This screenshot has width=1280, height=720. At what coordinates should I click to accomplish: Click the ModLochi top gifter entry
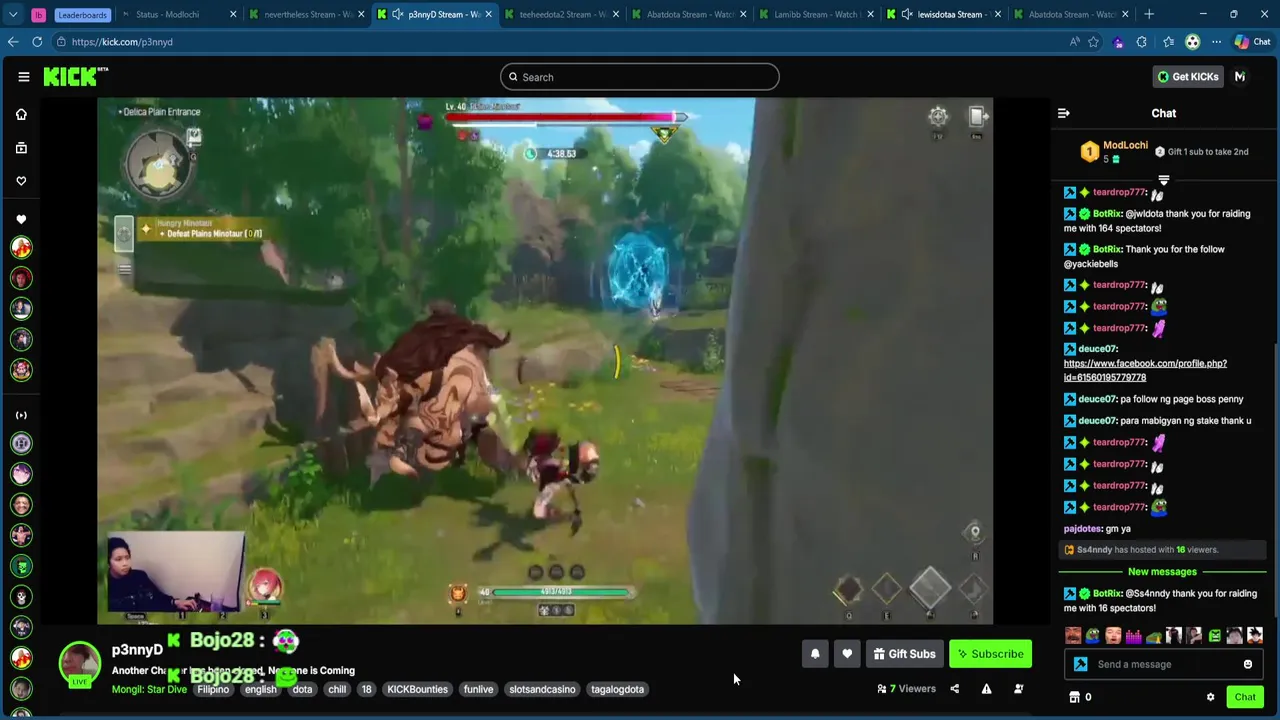click(1113, 152)
